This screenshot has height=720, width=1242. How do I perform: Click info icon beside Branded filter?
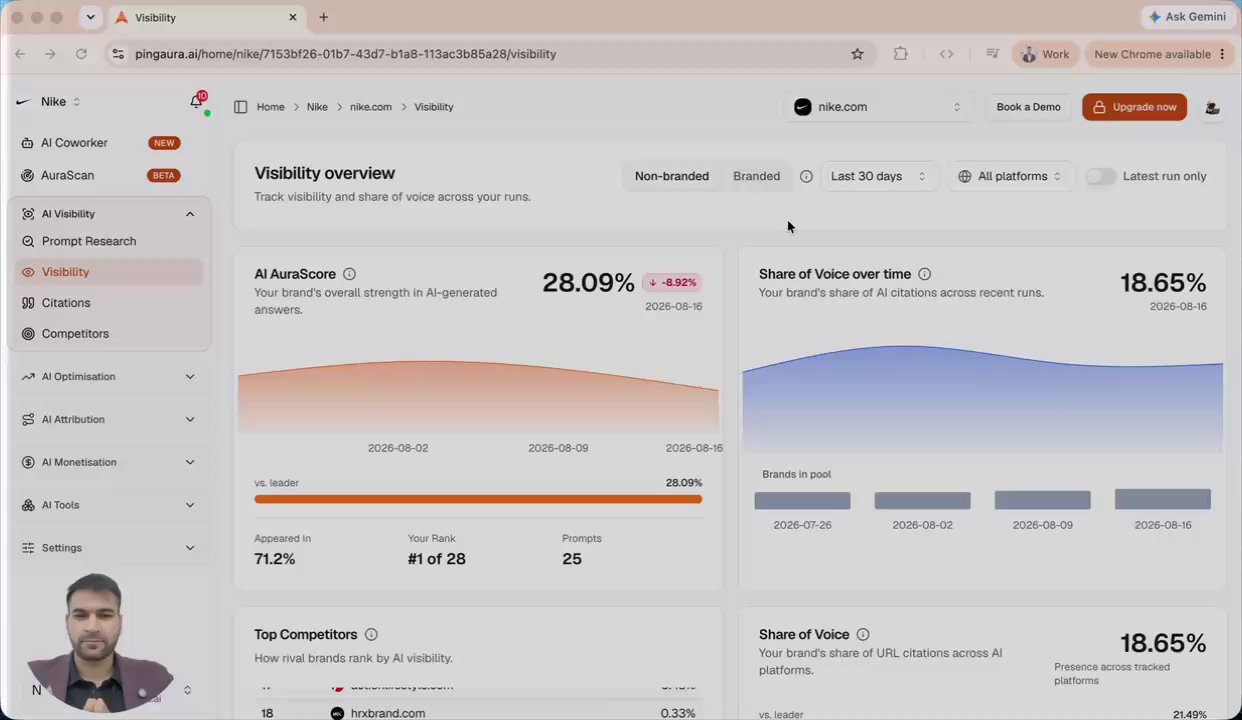pyautogui.click(x=806, y=176)
